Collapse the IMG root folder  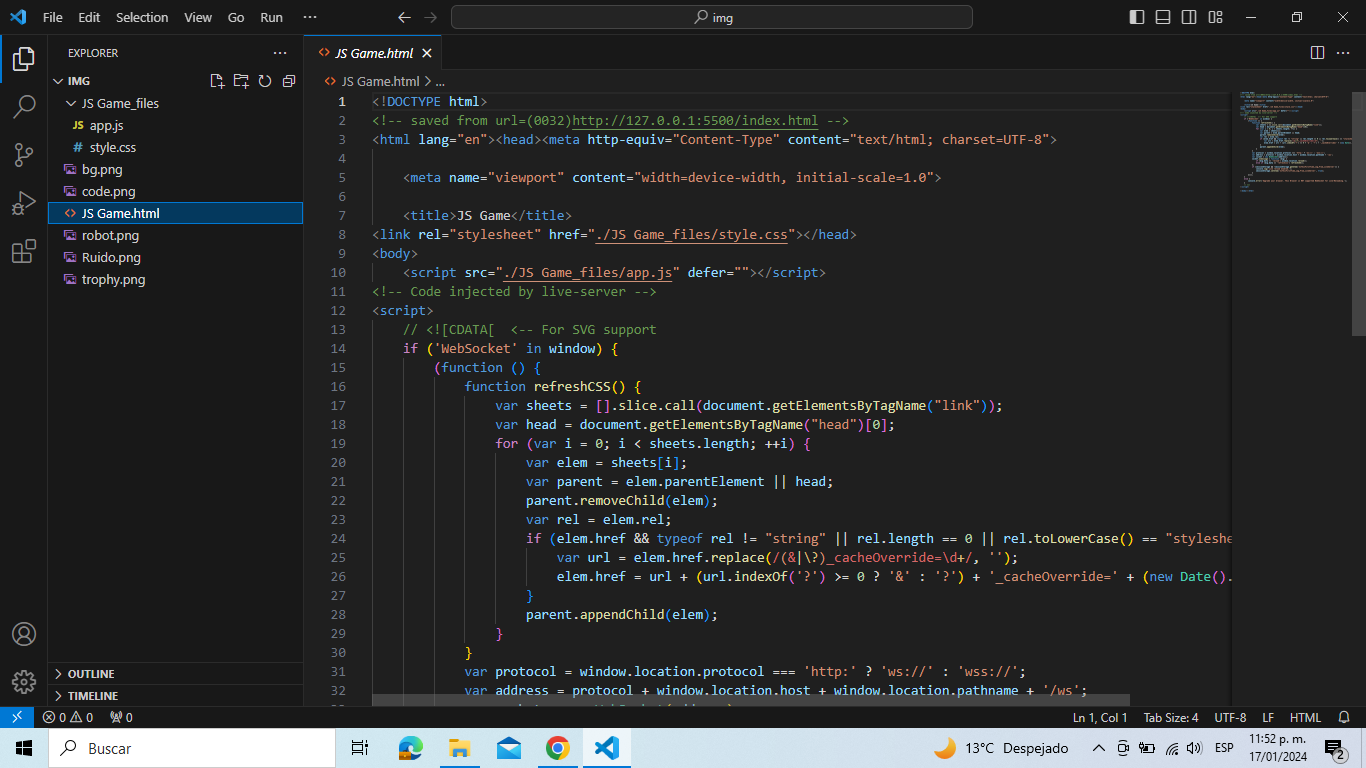click(175, 81)
